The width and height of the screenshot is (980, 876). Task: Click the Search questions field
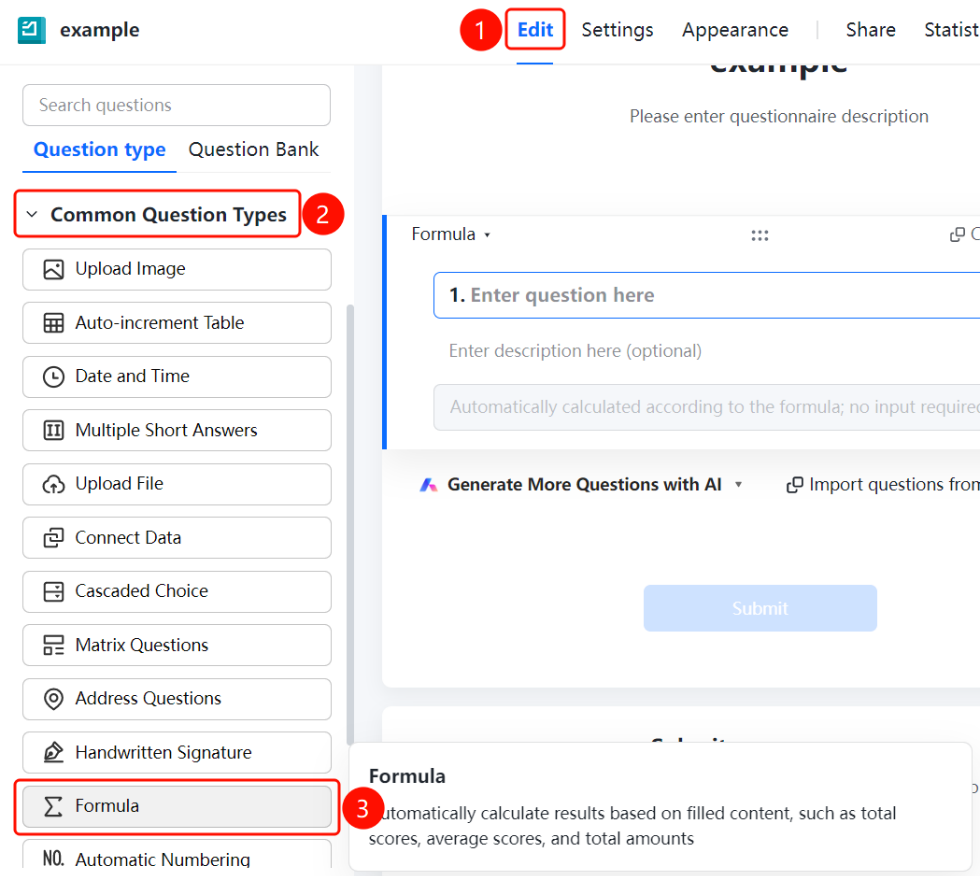176,105
